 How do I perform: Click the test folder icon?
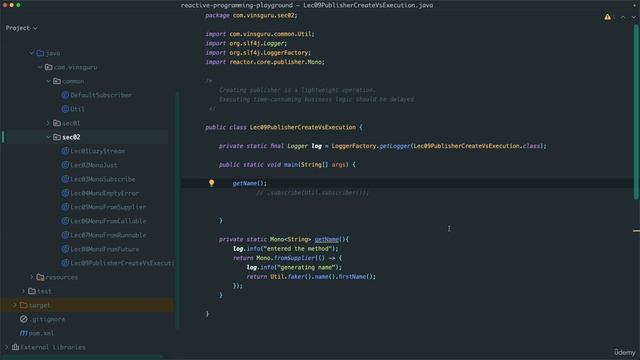click(32, 291)
